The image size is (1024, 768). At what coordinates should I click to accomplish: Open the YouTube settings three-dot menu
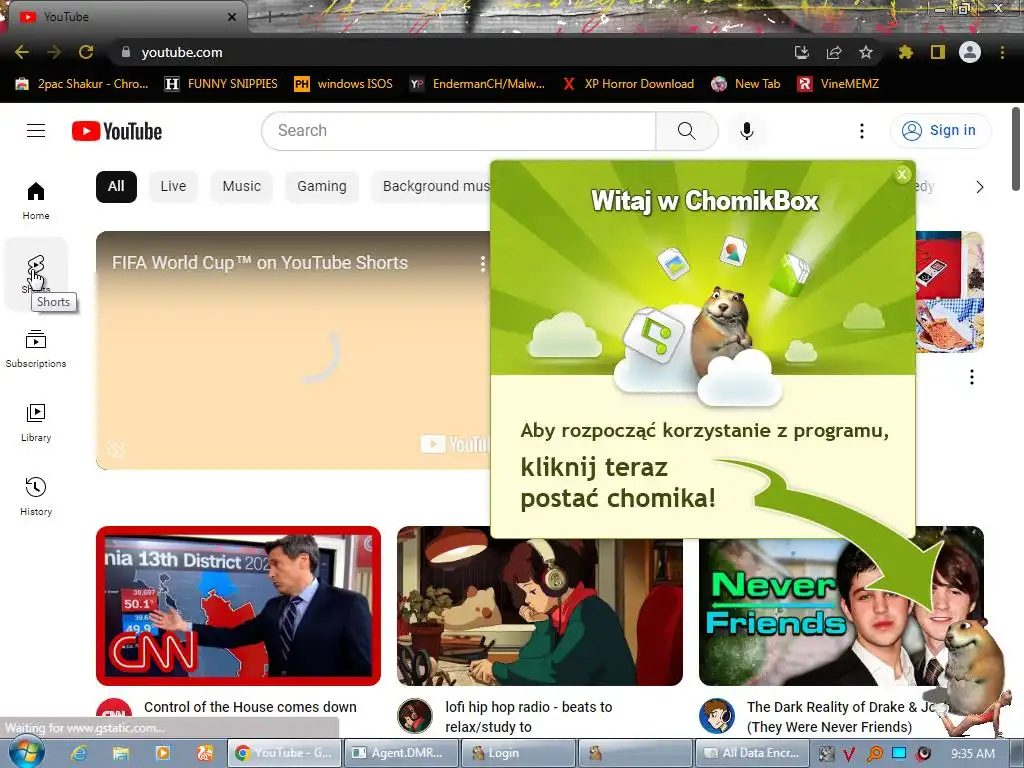[861, 131]
